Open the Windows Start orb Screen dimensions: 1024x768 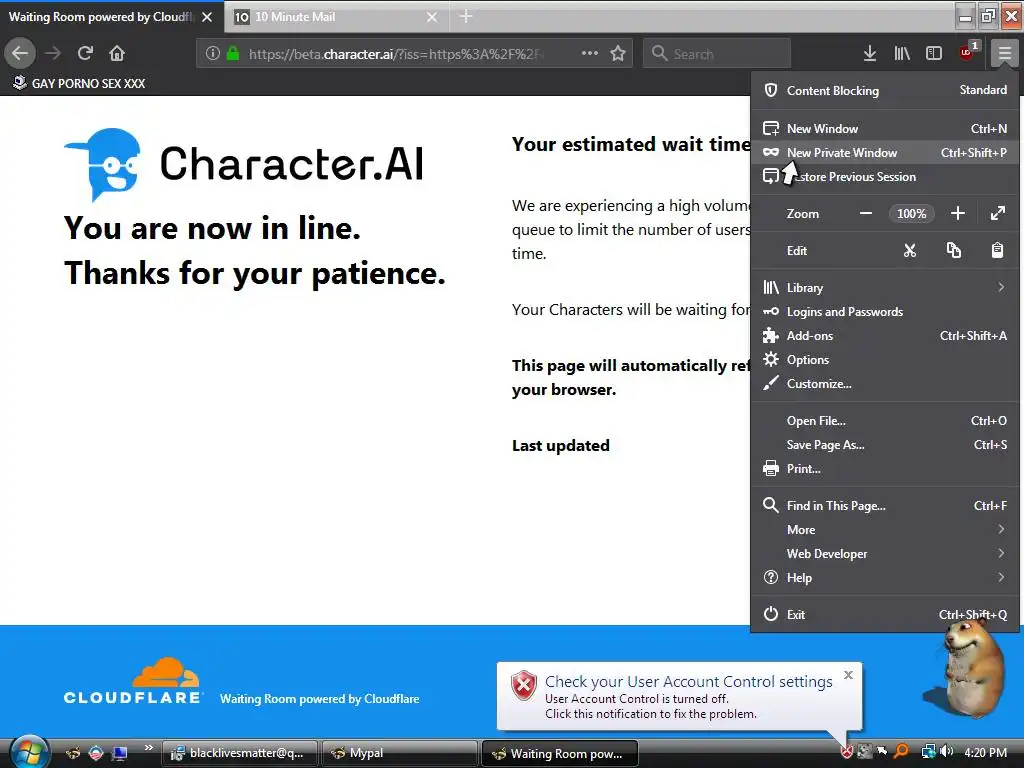[x=28, y=752]
